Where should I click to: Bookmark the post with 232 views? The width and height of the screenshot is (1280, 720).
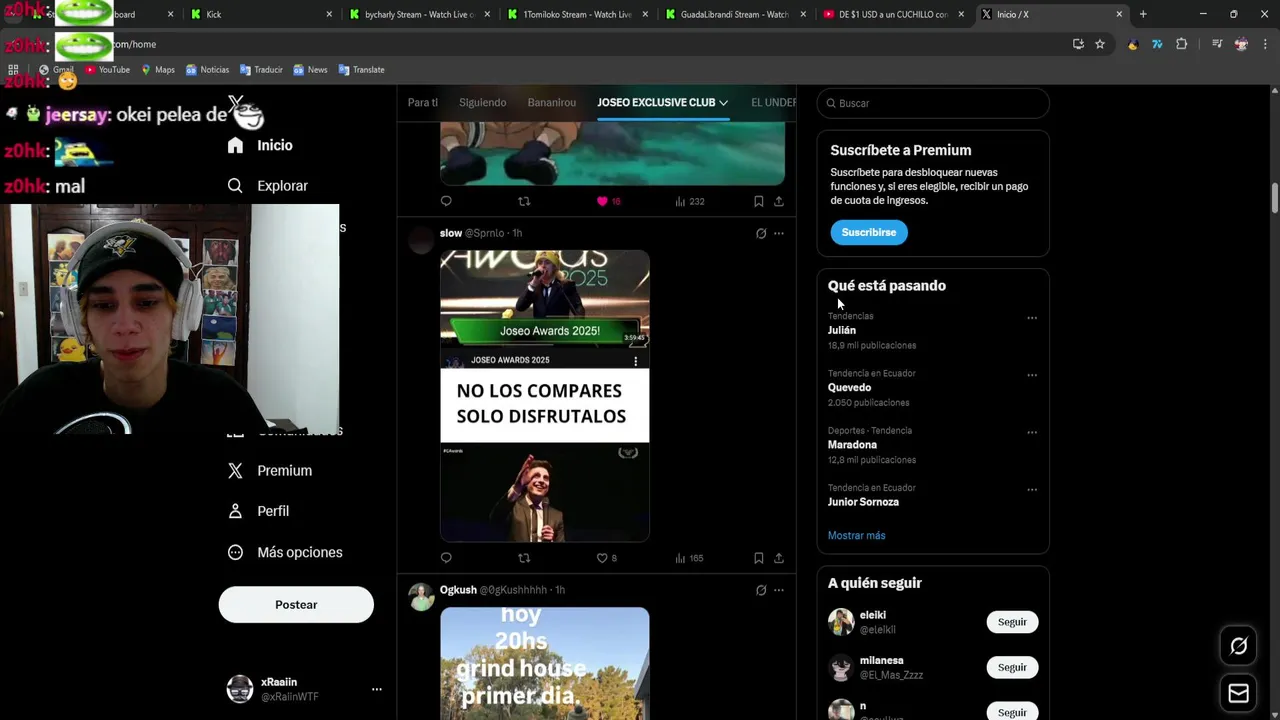pos(759,201)
